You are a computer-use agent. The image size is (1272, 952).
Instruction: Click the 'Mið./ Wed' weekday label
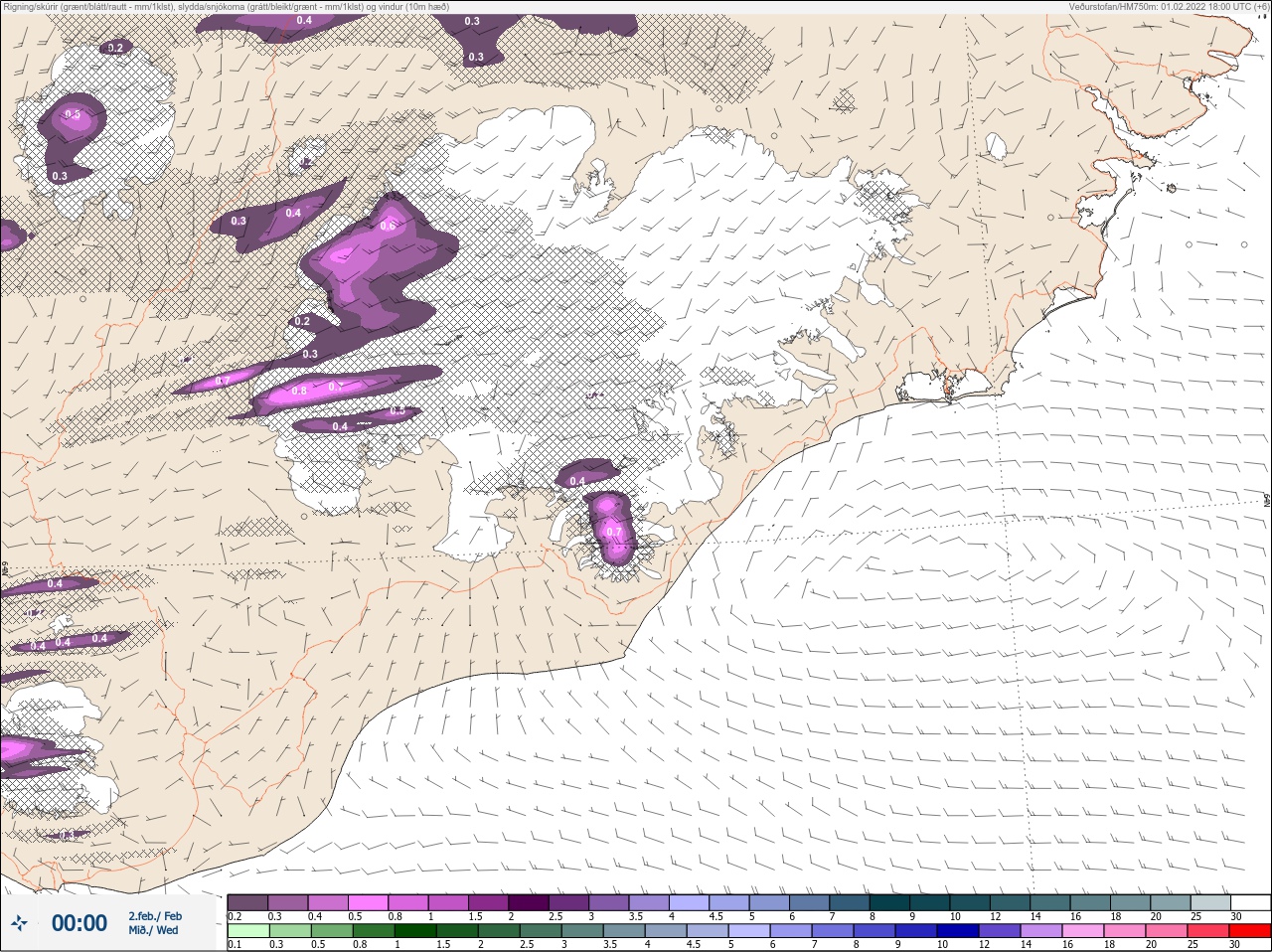pyautogui.click(x=153, y=931)
